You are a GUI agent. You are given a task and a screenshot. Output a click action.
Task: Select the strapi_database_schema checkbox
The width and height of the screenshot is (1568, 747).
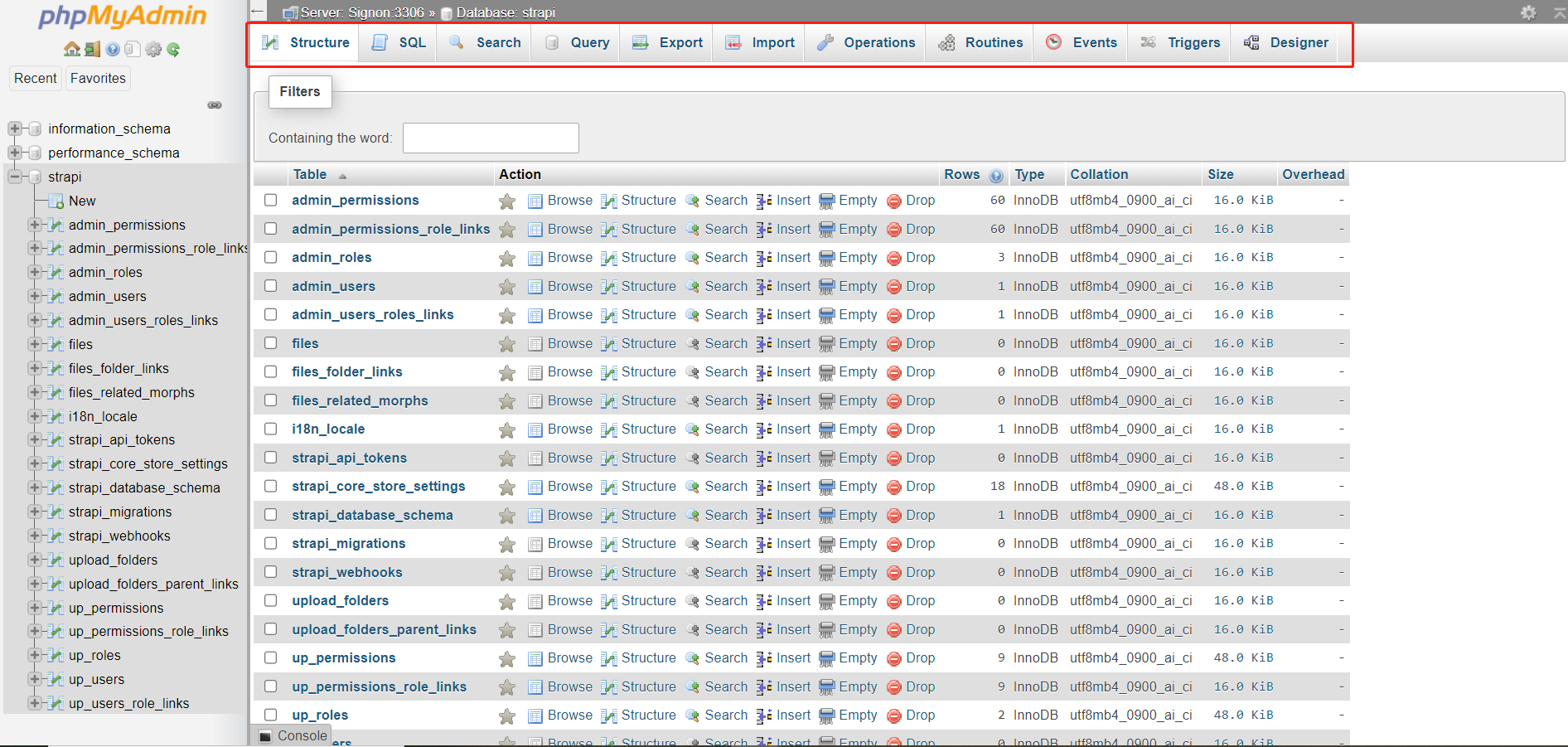pyautogui.click(x=271, y=515)
